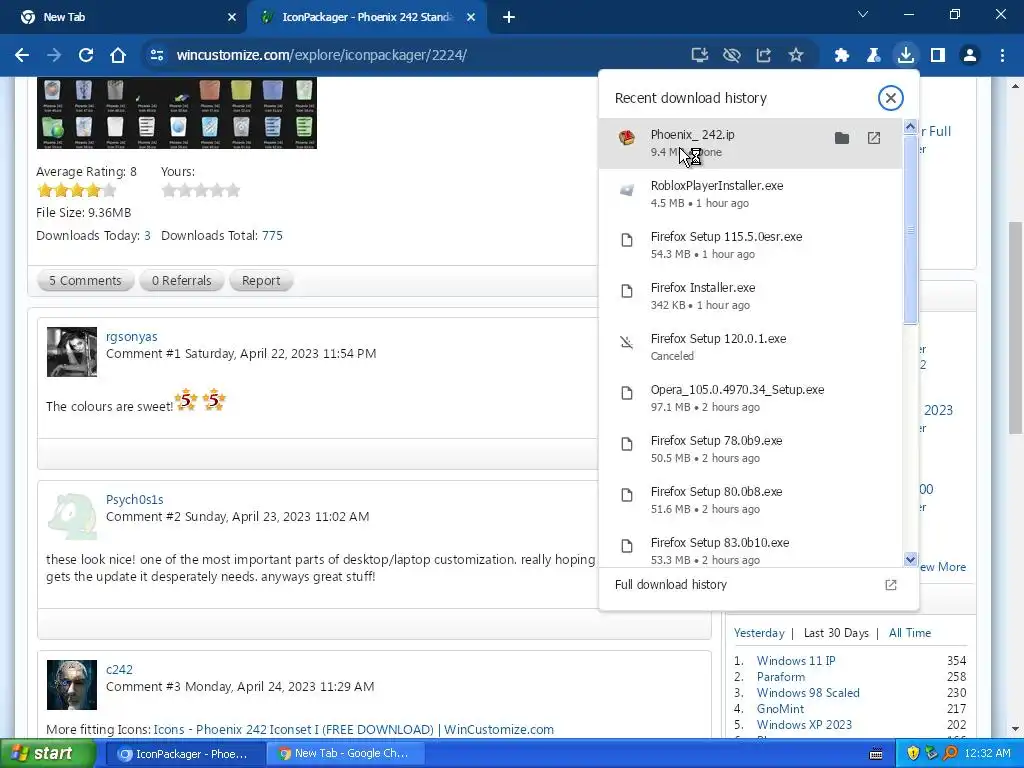Open the browser home page
Image resolution: width=1024 pixels, height=768 pixels.
[118, 56]
